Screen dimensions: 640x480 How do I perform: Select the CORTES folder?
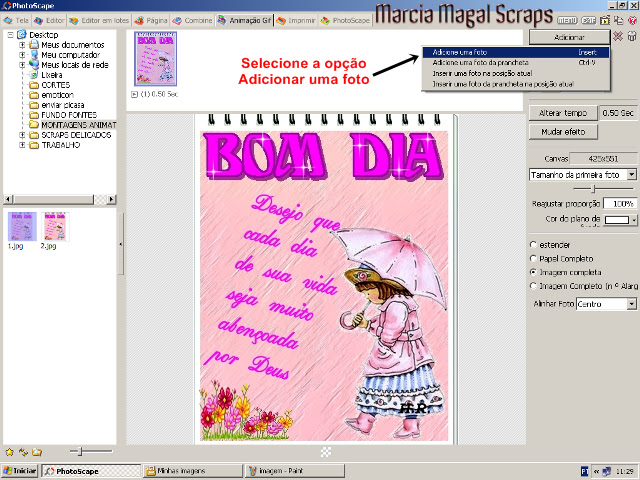[x=49, y=85]
